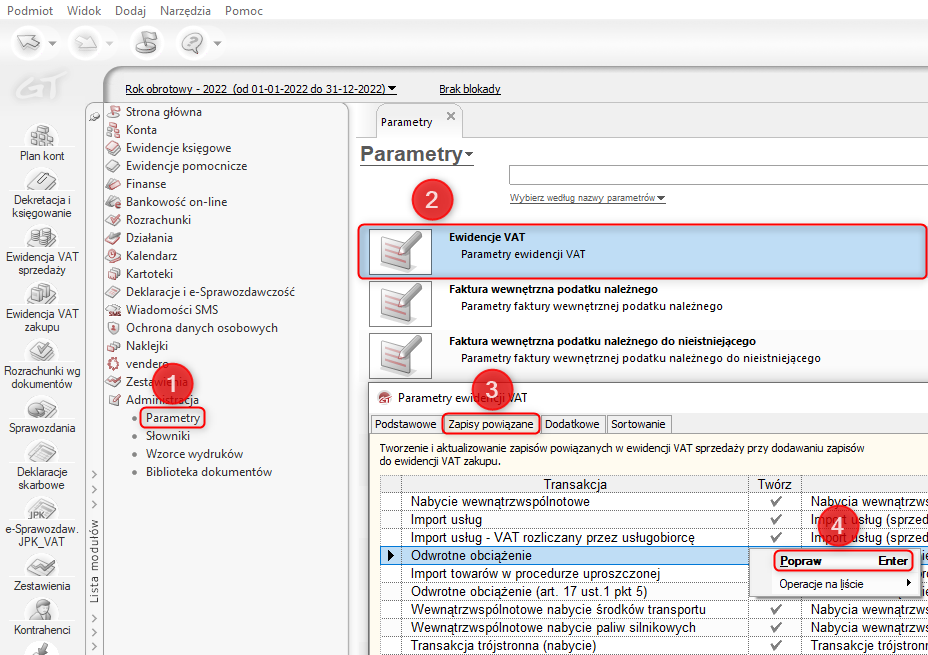The width and height of the screenshot is (928, 655).
Task: Open Biblioteka dokumentów under Administracja
Action: tap(209, 472)
